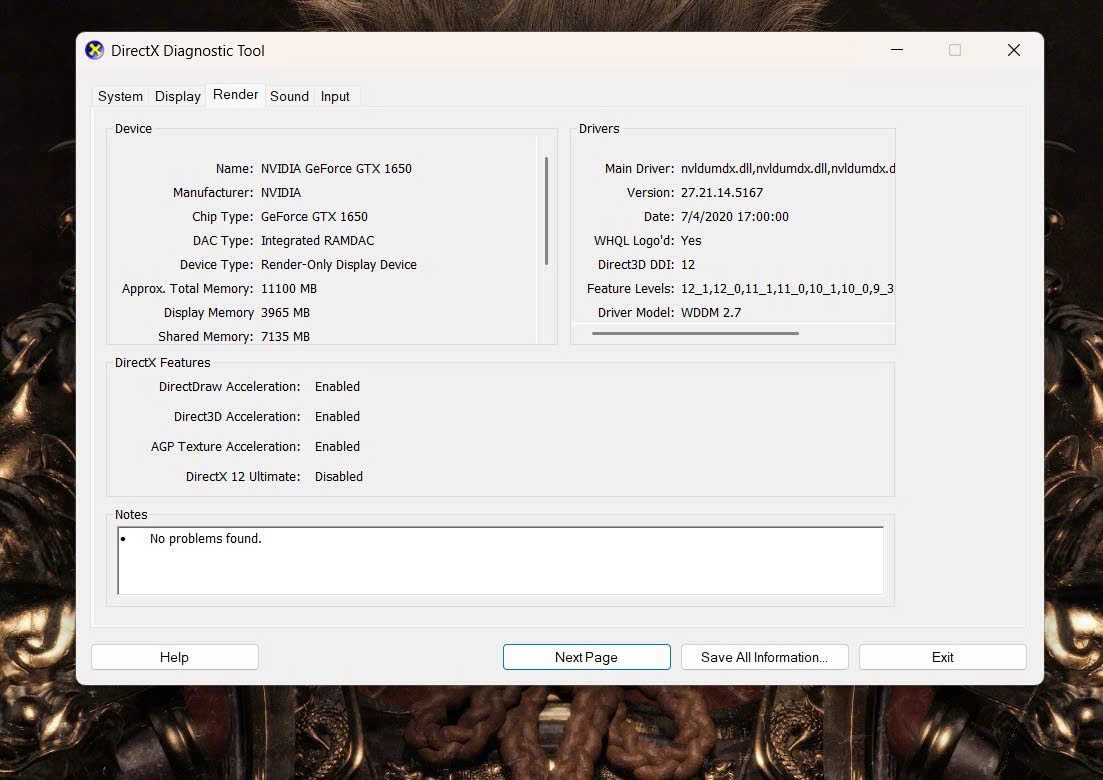Open the Display tab
Image resolution: width=1103 pixels, height=780 pixels.
coord(178,96)
